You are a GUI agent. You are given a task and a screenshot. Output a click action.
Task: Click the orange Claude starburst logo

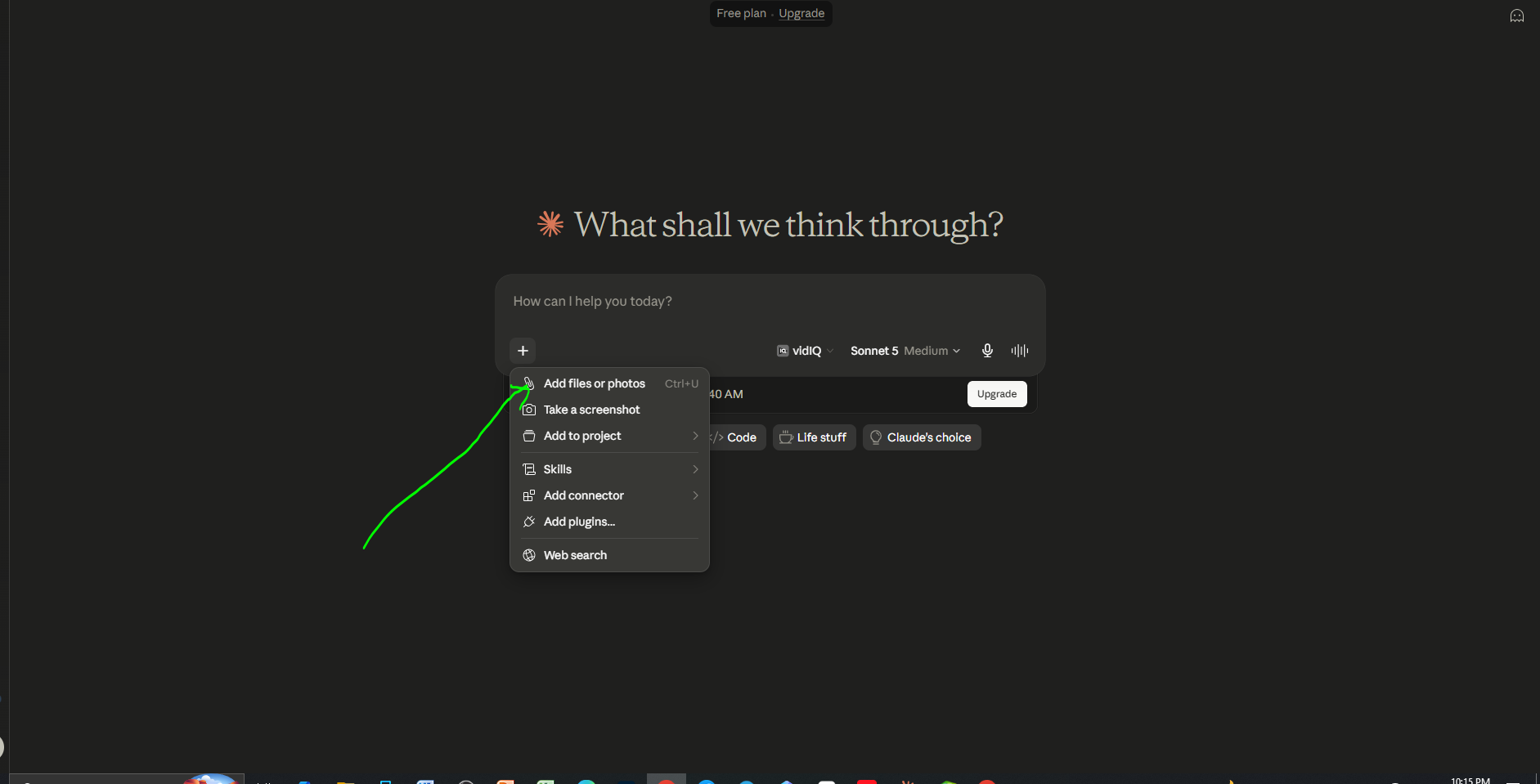click(x=550, y=224)
